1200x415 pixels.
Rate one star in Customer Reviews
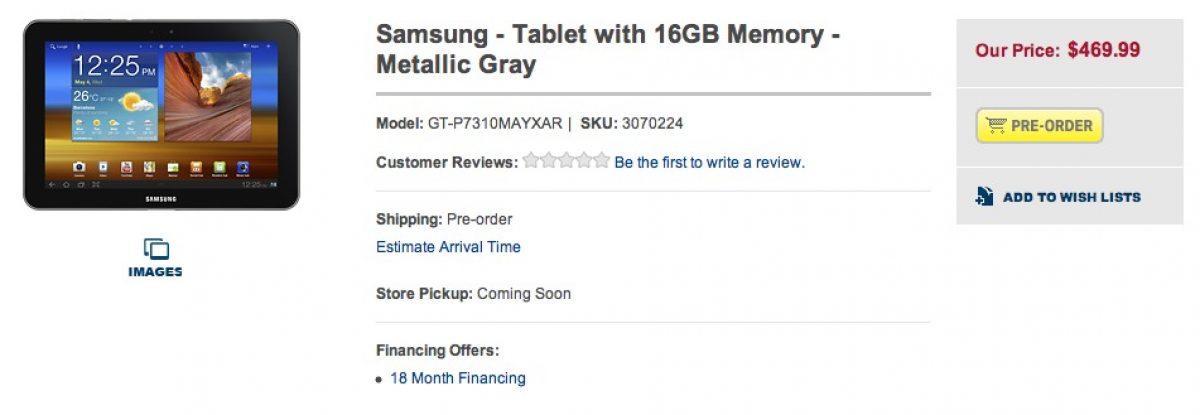tap(531, 161)
